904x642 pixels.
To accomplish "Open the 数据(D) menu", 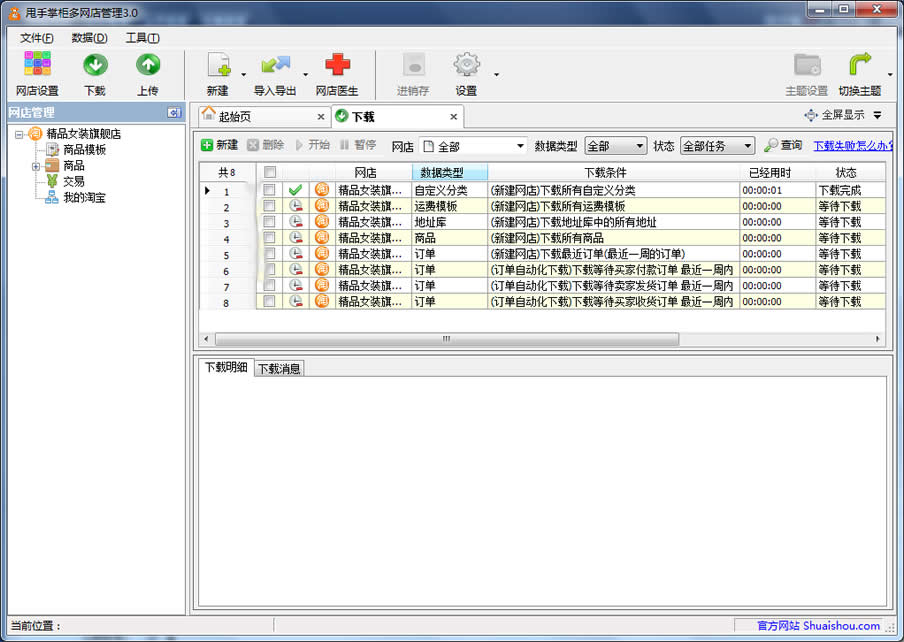I will click(89, 38).
